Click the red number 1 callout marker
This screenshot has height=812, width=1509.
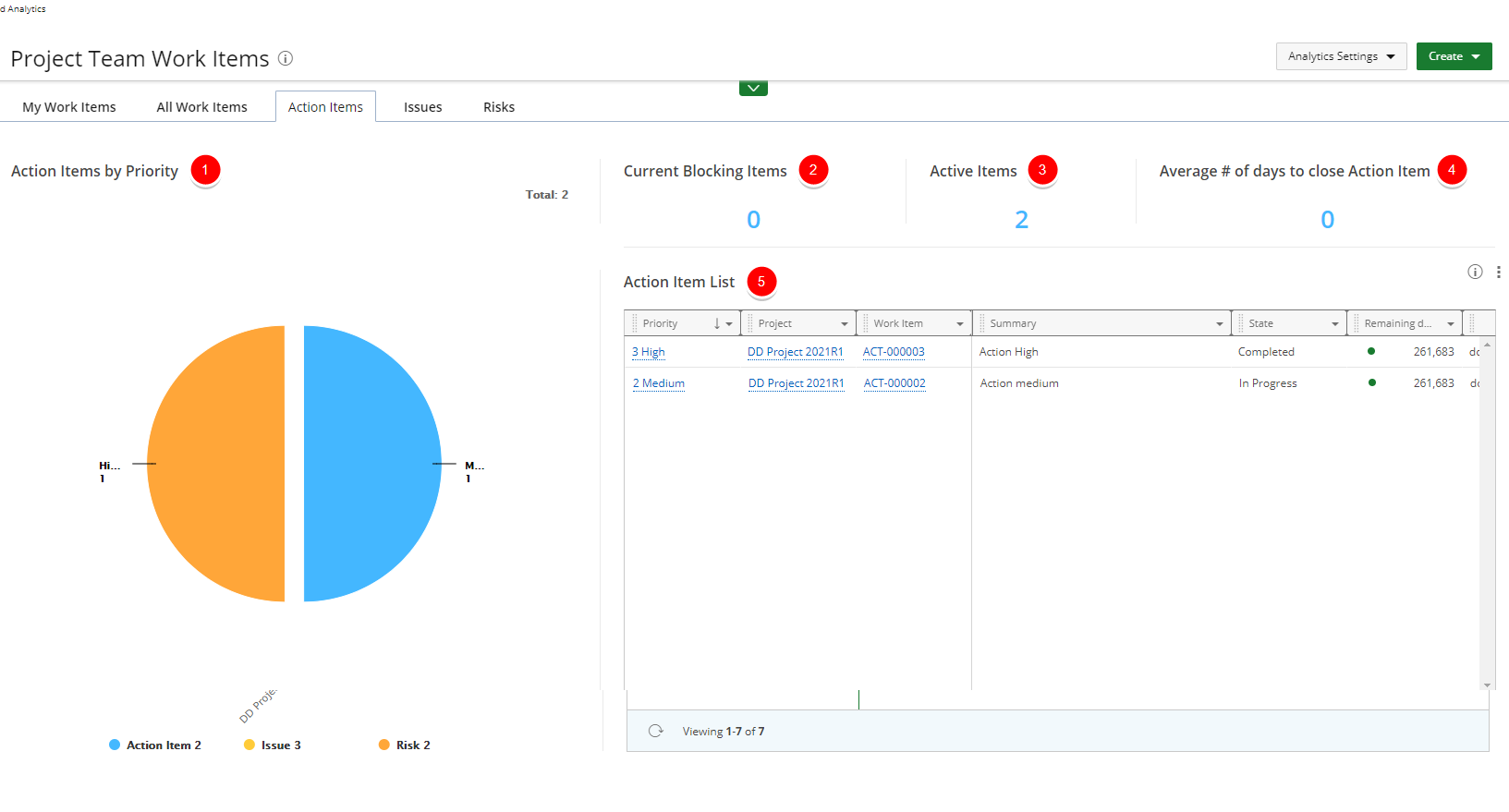pos(205,170)
